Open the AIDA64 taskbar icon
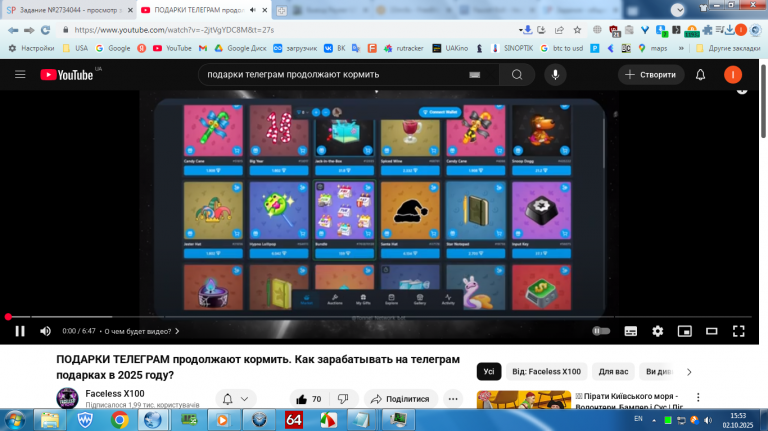 click(293, 420)
